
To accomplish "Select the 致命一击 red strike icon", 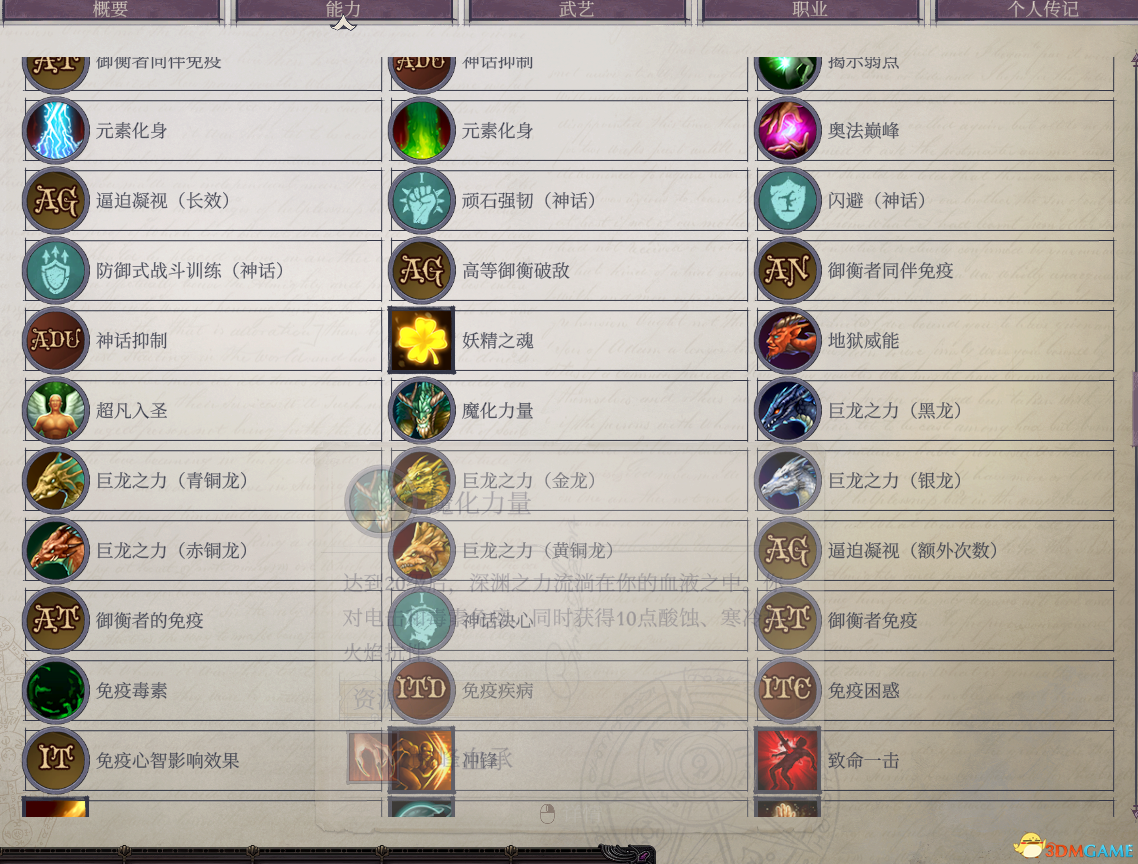I will 787,760.
